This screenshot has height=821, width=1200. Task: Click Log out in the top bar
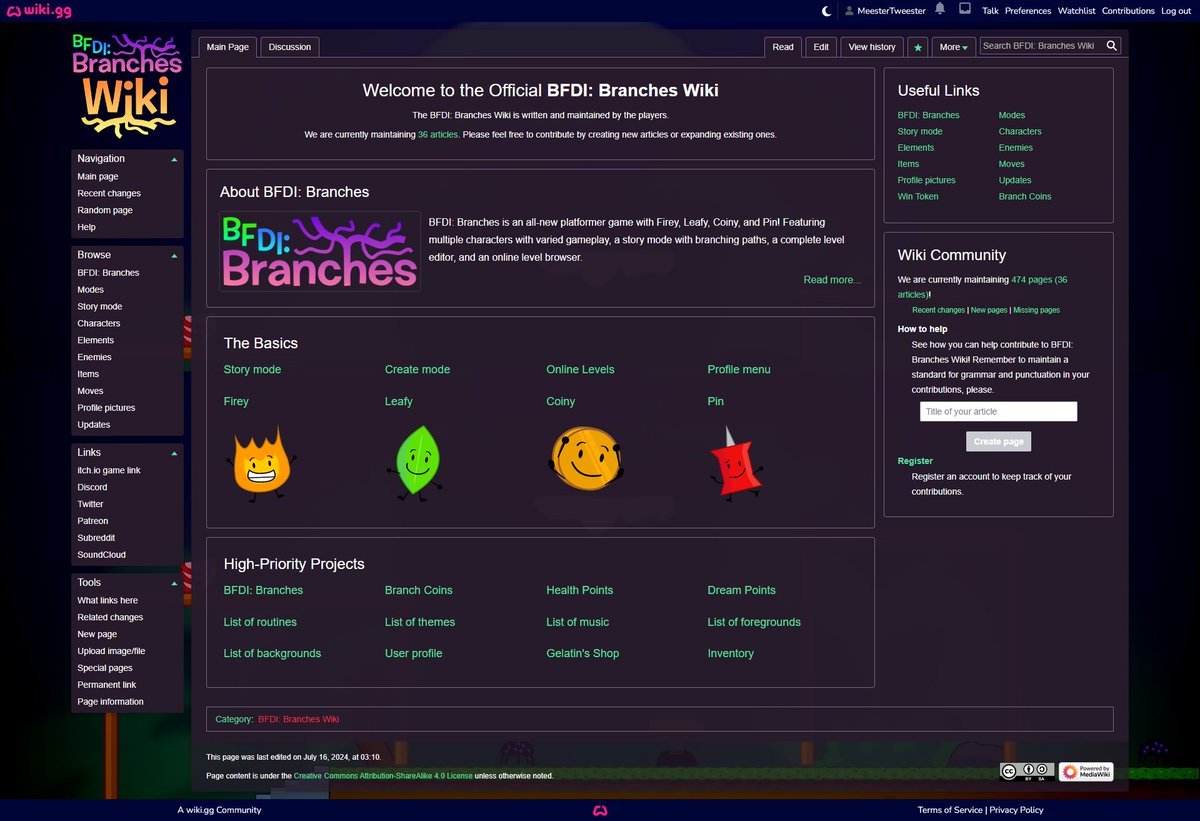point(1176,11)
